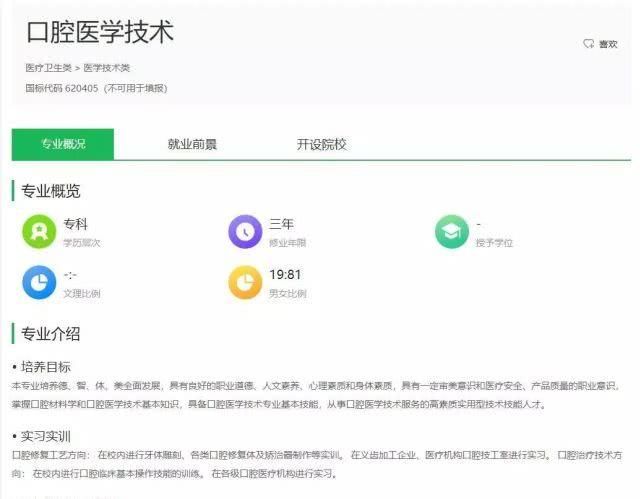This screenshot has width=640, height=499.
Task: Click the 医疗卫生类 breadcrumb link
Action: click(49, 68)
